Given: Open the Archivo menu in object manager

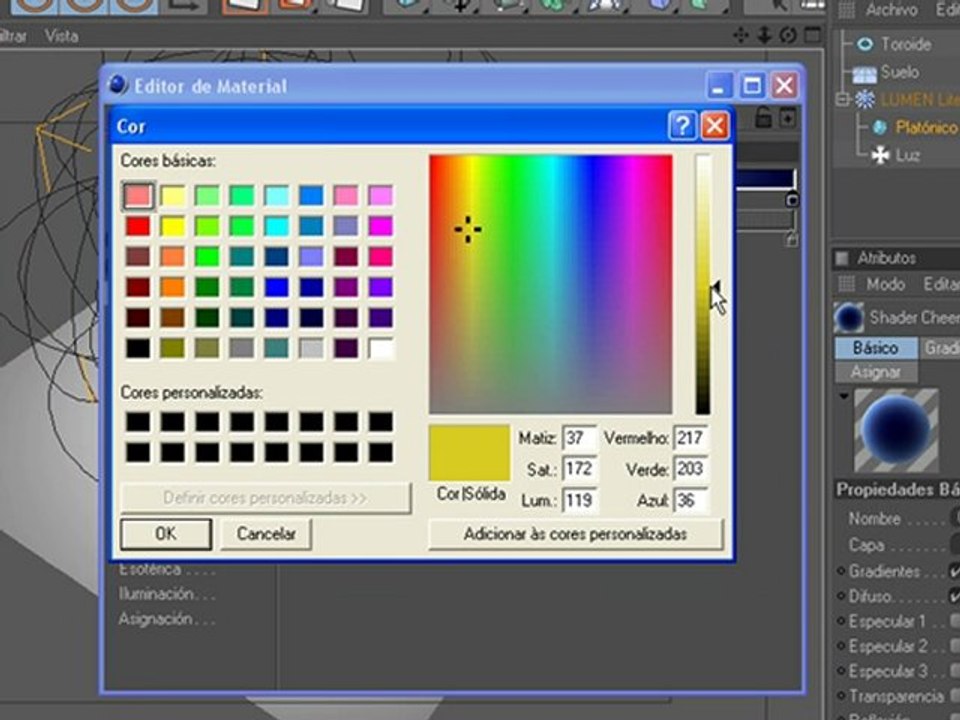Looking at the screenshot, I should (x=891, y=10).
